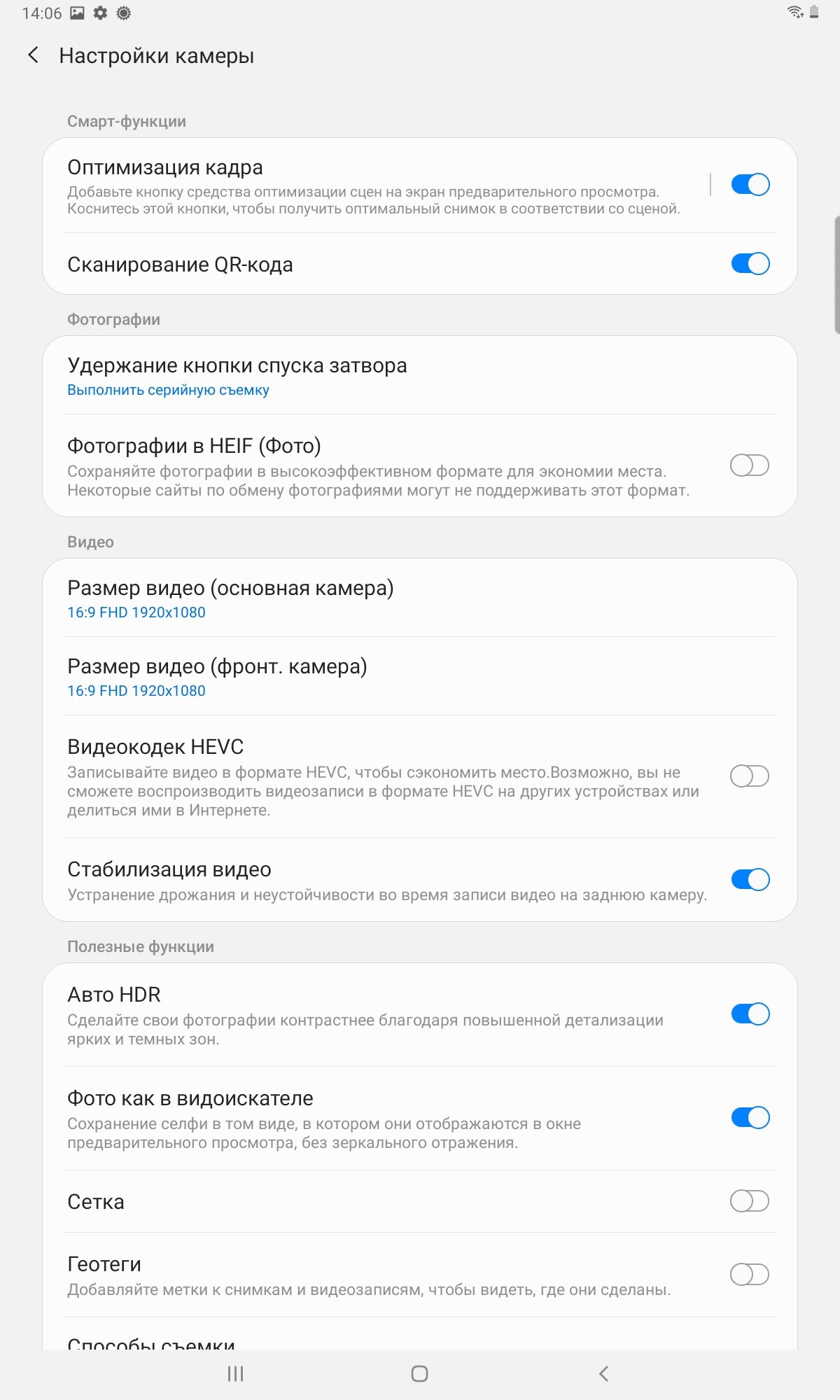Click the scrollbar handle on right edge
Screen dimensions: 840x1400
[x=836, y=275]
